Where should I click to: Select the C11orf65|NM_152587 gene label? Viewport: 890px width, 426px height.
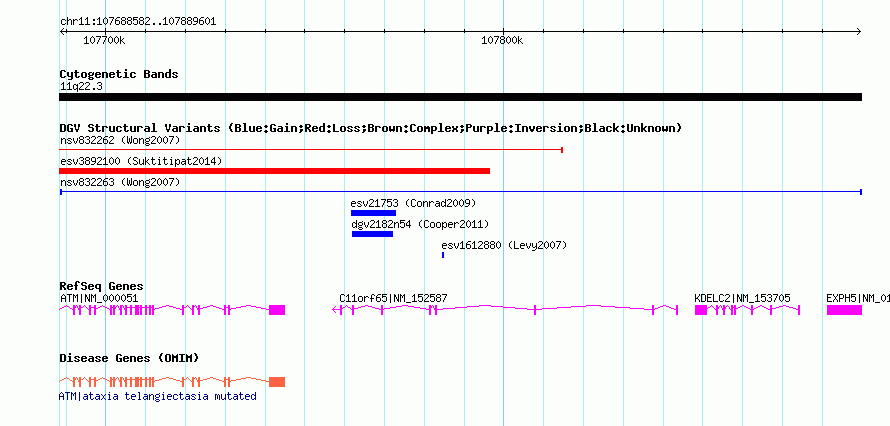pyautogui.click(x=393, y=298)
